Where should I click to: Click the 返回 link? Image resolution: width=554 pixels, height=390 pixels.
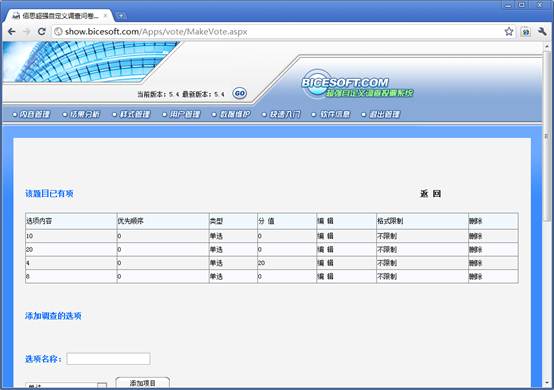[430, 194]
